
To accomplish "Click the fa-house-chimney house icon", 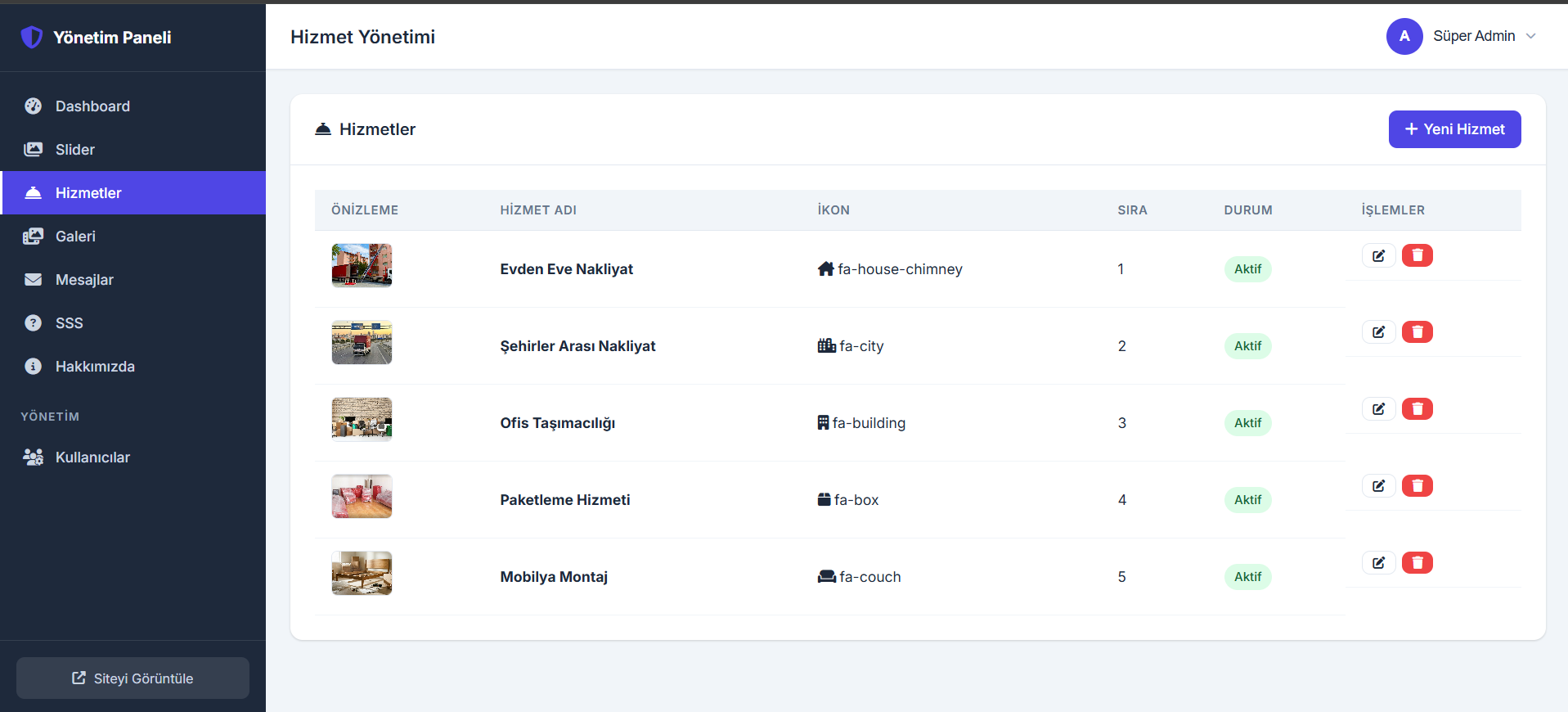I will pos(825,268).
